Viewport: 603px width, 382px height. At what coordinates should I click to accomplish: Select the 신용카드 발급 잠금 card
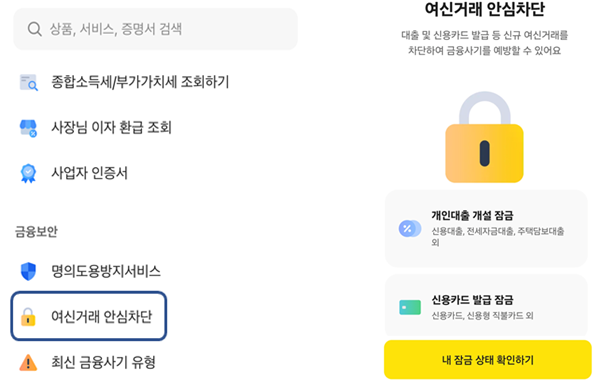pos(486,307)
